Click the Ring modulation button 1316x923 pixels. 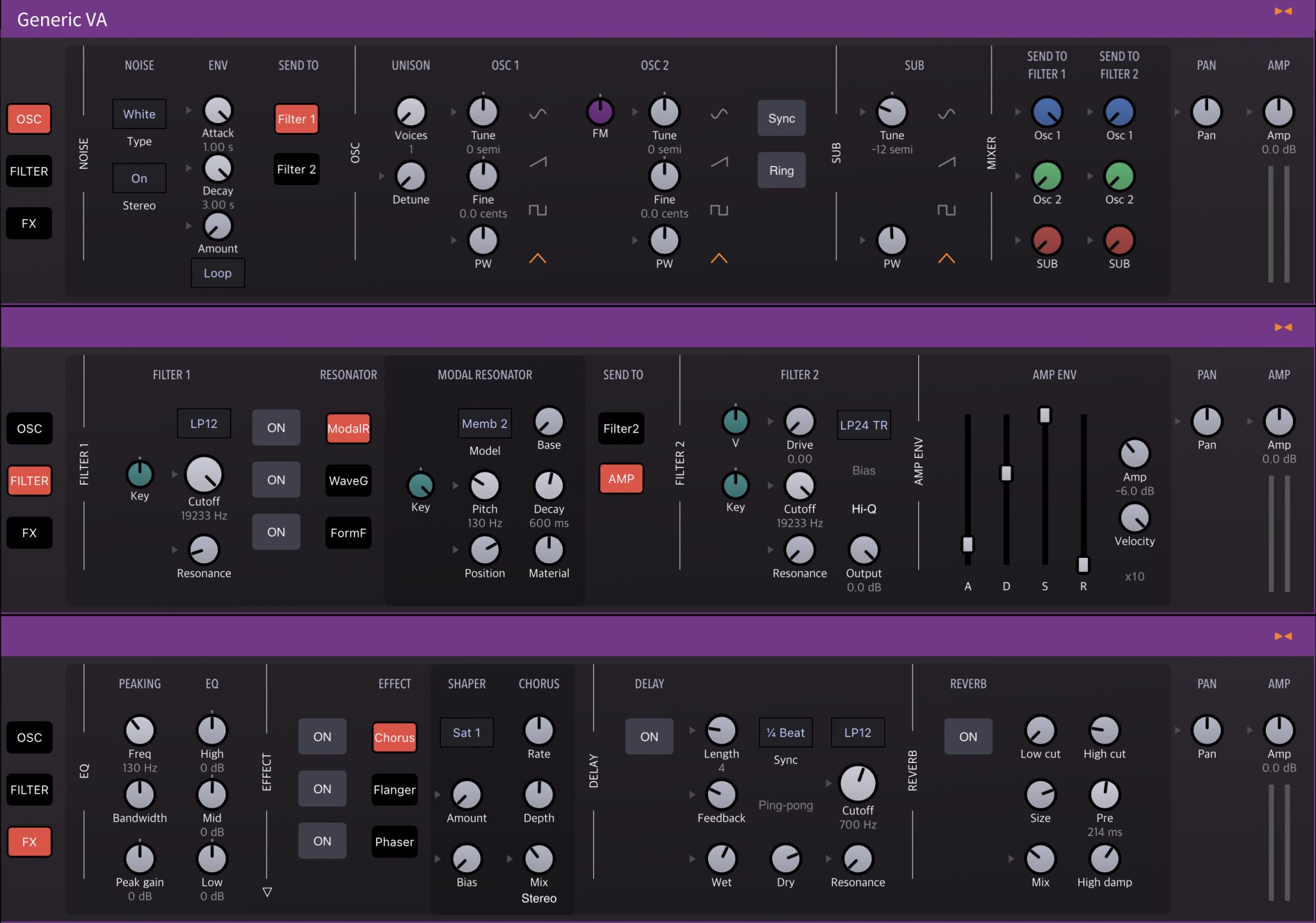point(782,170)
